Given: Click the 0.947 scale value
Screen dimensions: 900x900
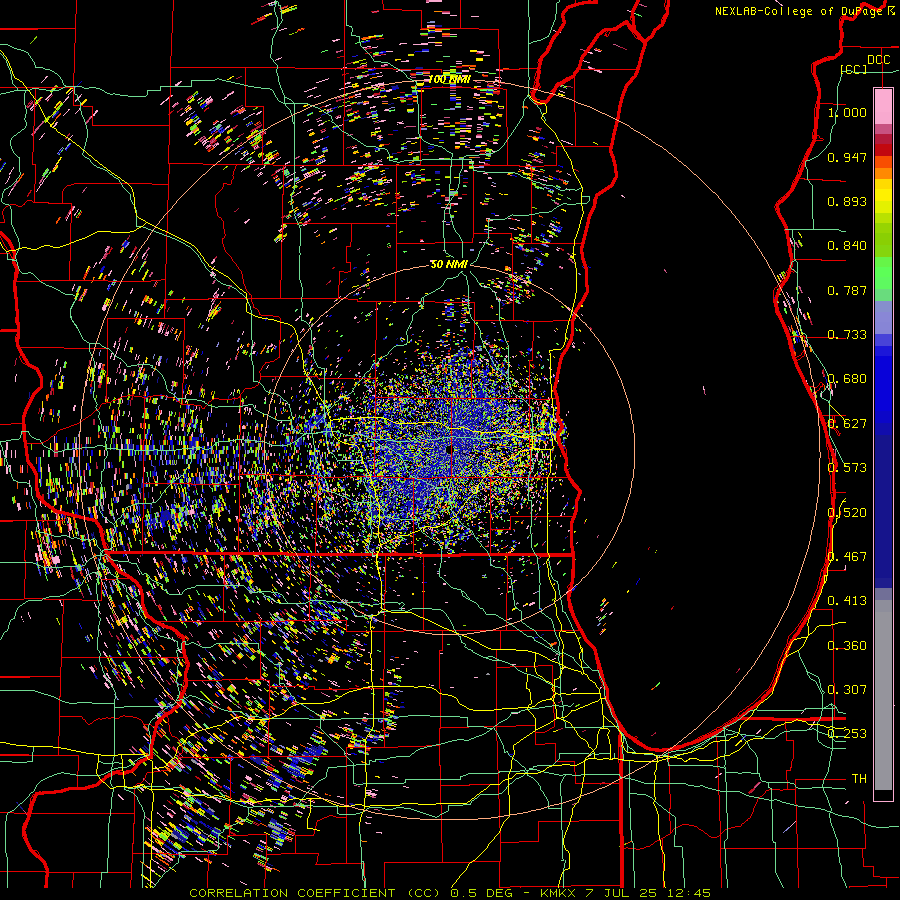Looking at the screenshot, I should point(847,157).
